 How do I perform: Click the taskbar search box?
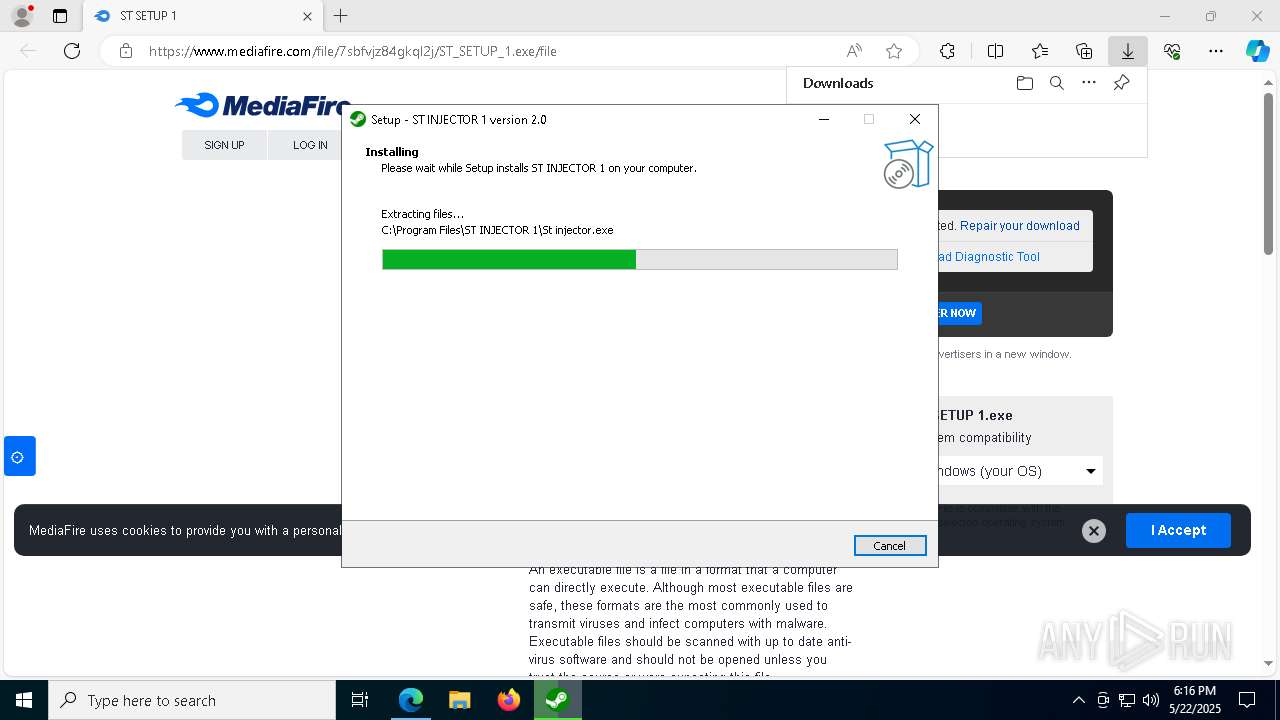click(192, 700)
